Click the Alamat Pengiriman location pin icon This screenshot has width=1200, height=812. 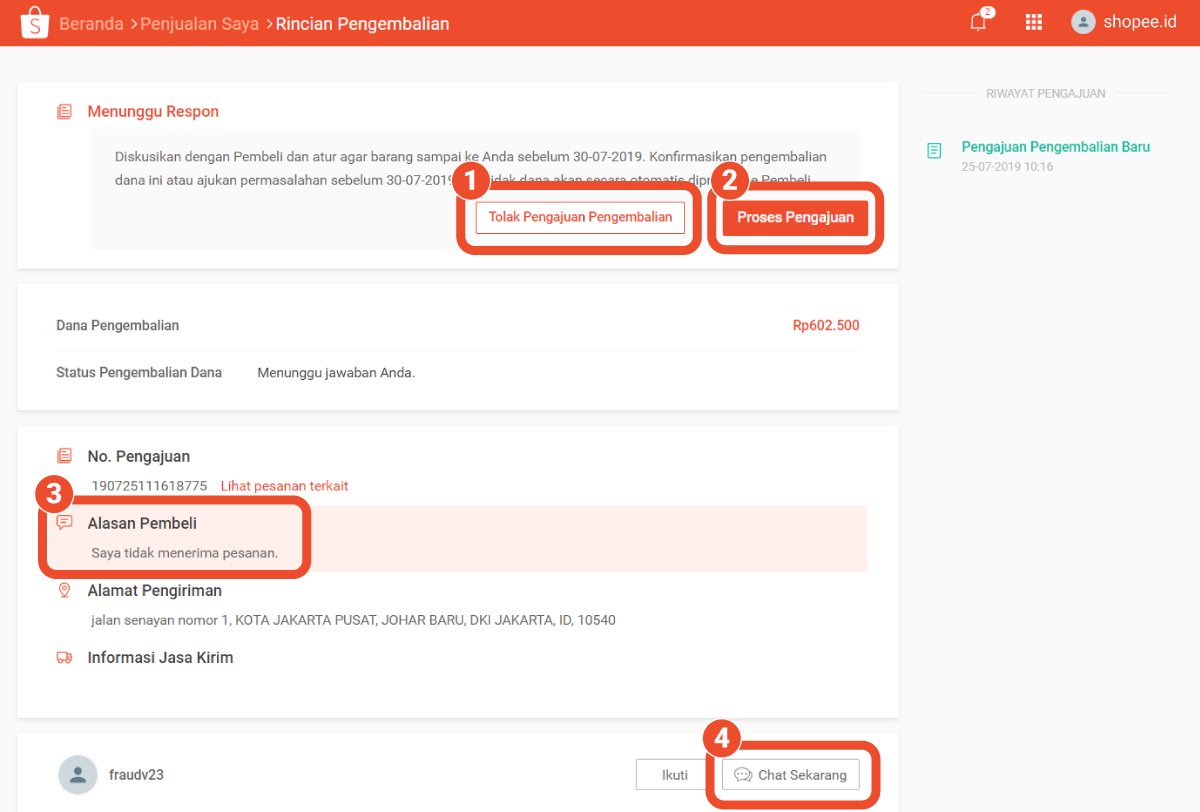pos(65,591)
